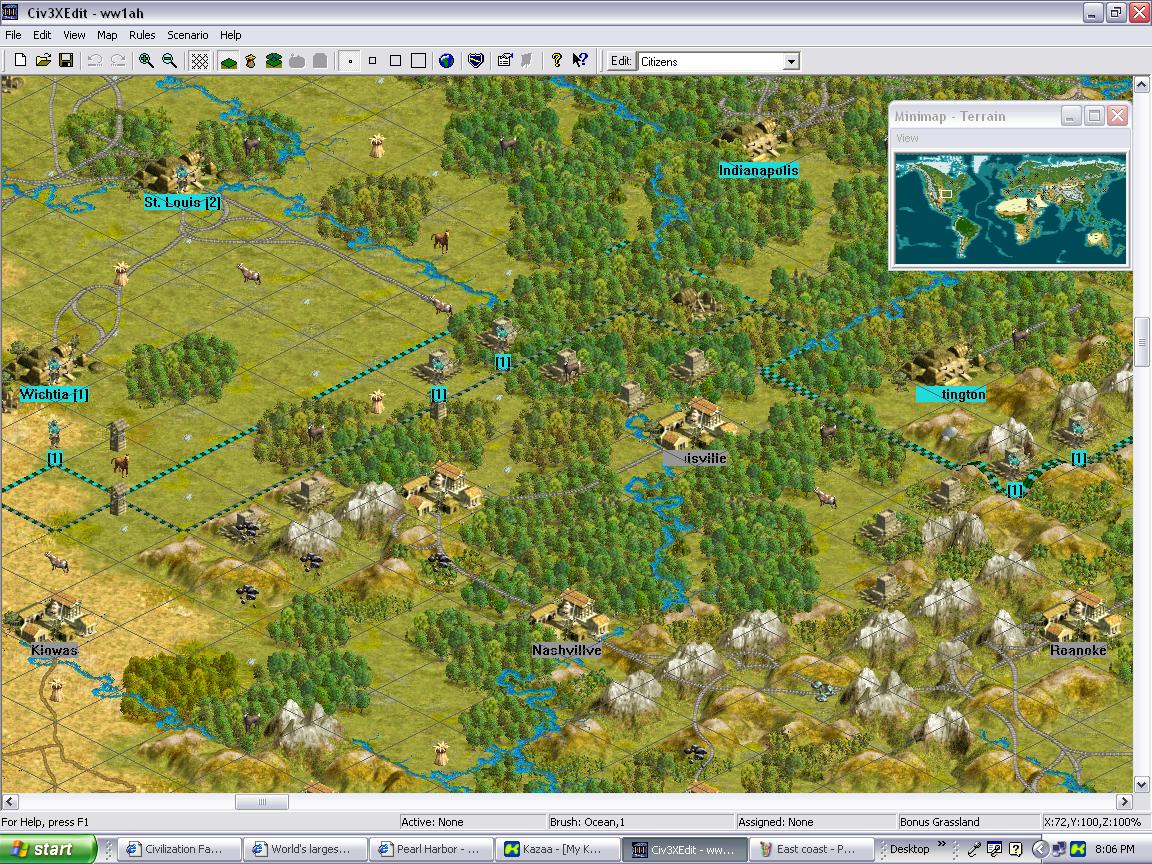Viewport: 1152px width, 864px height.
Task: Switch to the Kazaa taskbar window
Action: 558,849
